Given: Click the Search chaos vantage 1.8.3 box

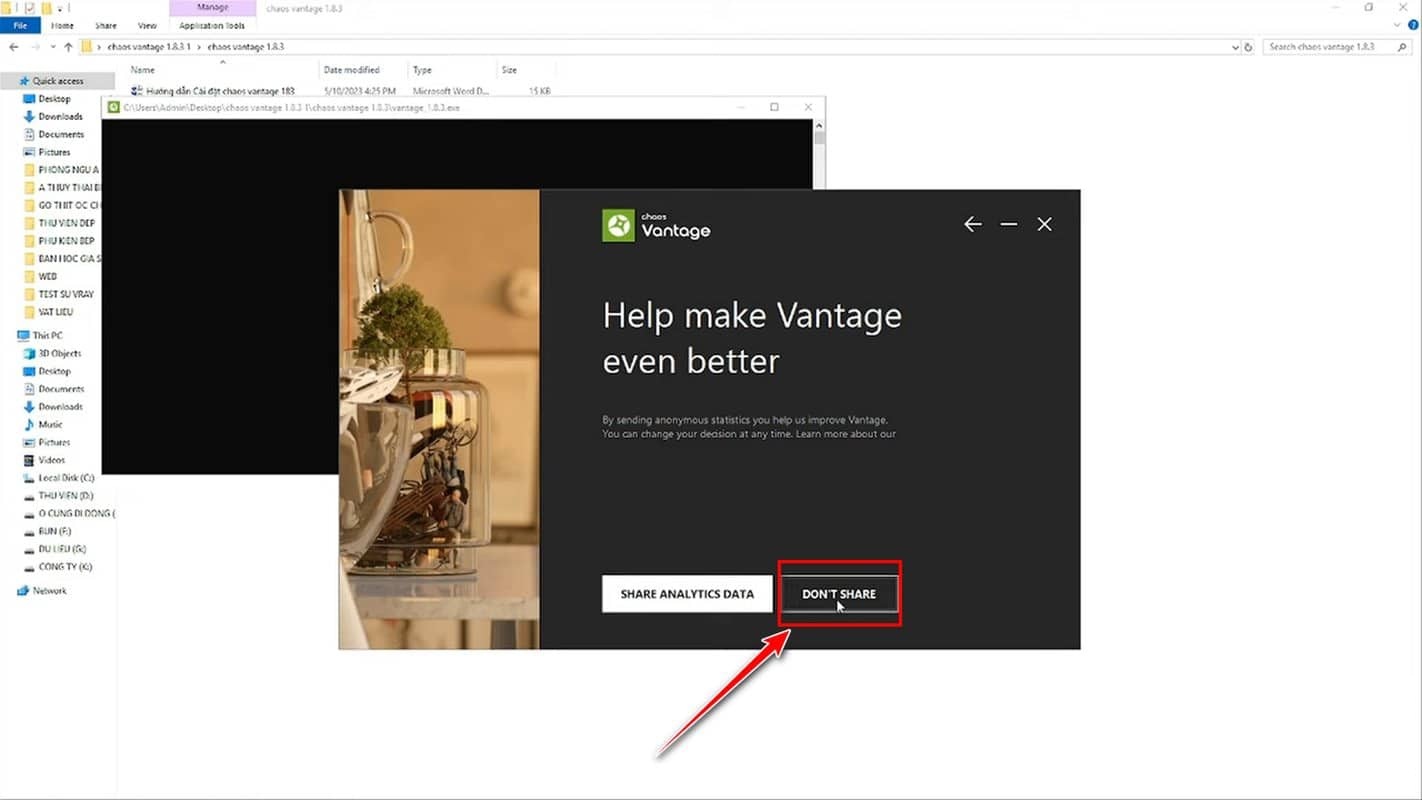Looking at the screenshot, I should click(1337, 47).
